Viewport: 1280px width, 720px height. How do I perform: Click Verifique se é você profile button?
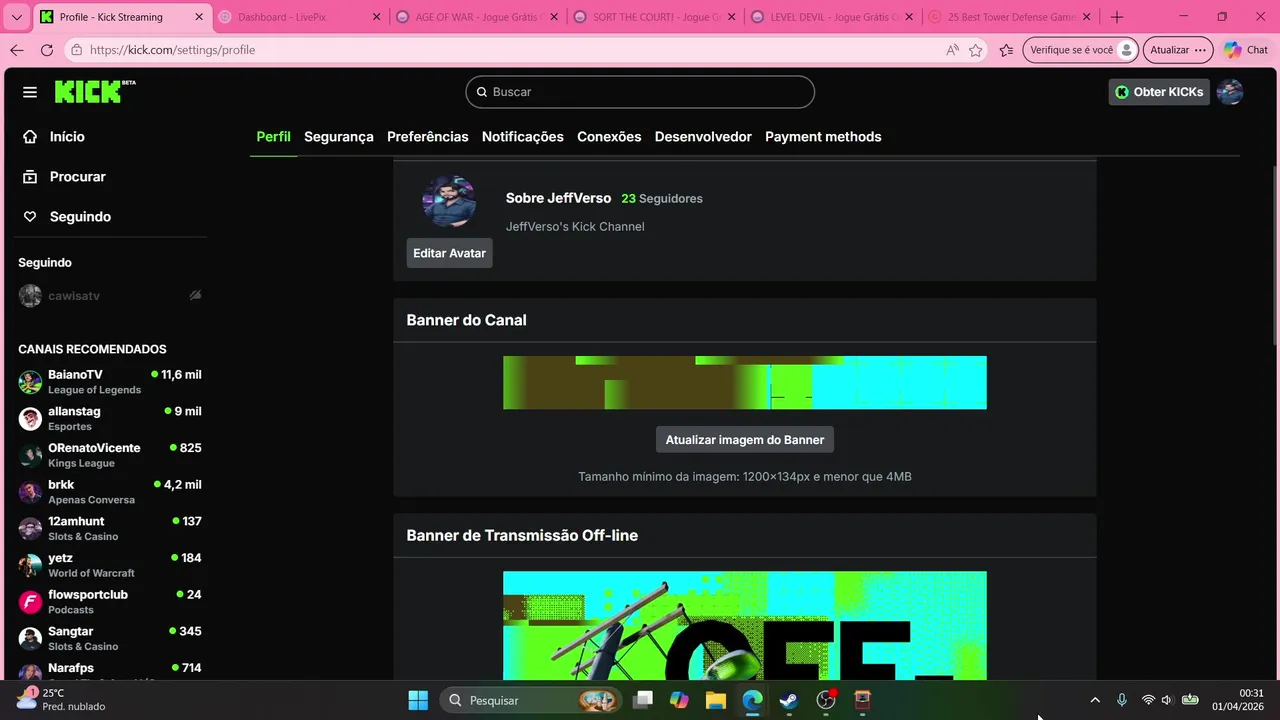point(1082,50)
